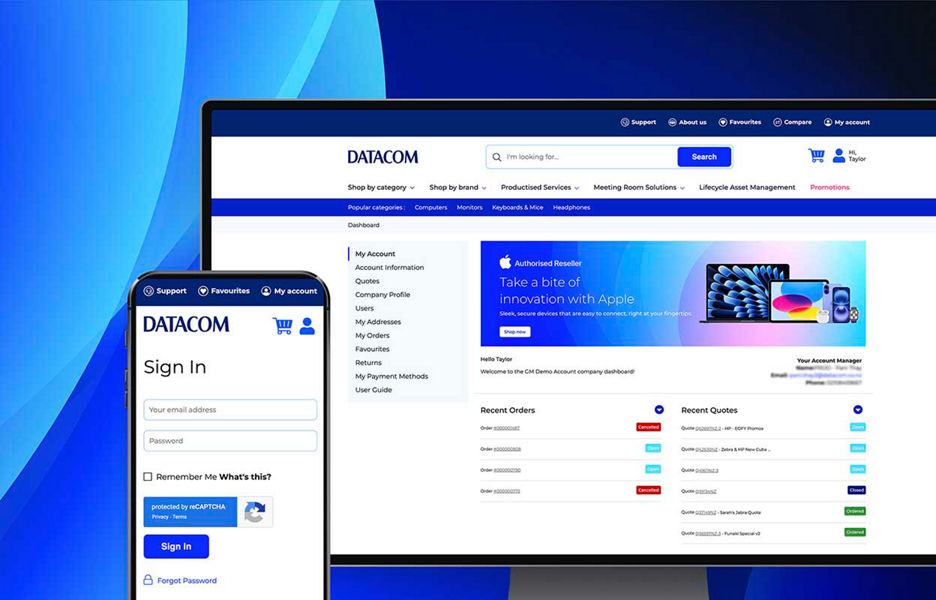The width and height of the screenshot is (936, 600).
Task: Tap the What's this? link on the phone
Action: click(x=245, y=476)
